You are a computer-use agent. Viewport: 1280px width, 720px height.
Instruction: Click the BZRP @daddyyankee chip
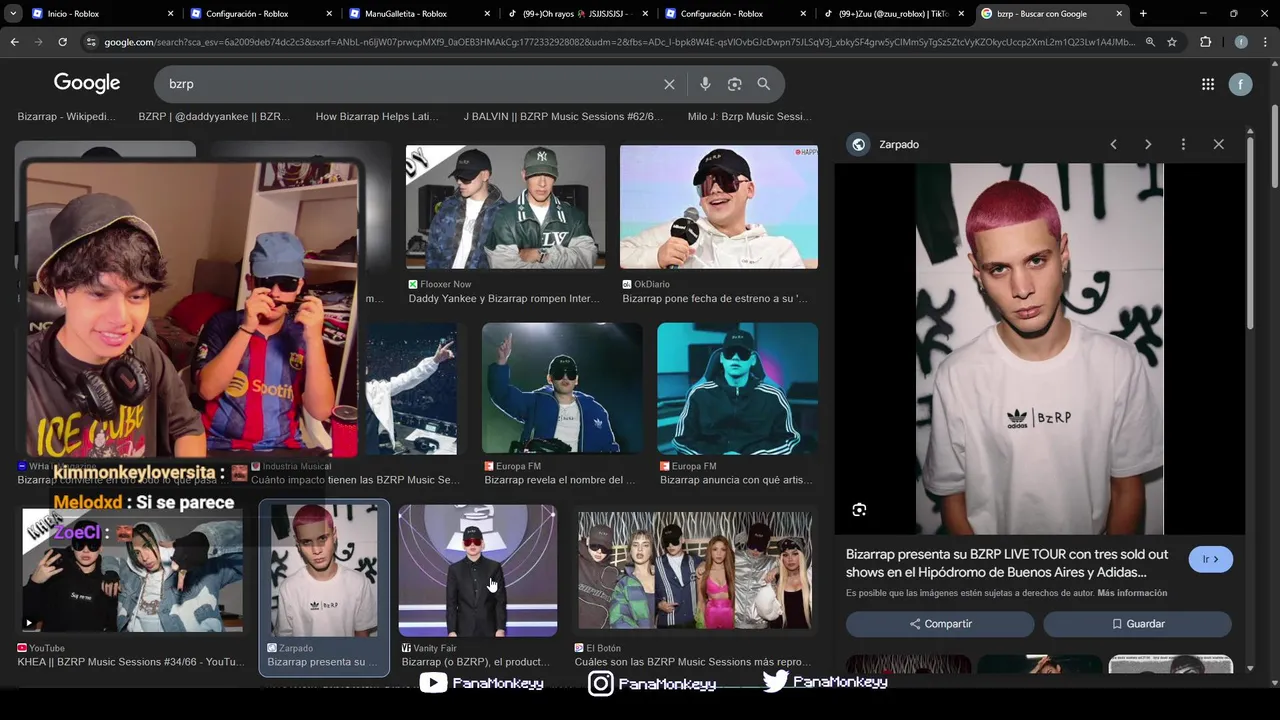point(214,117)
